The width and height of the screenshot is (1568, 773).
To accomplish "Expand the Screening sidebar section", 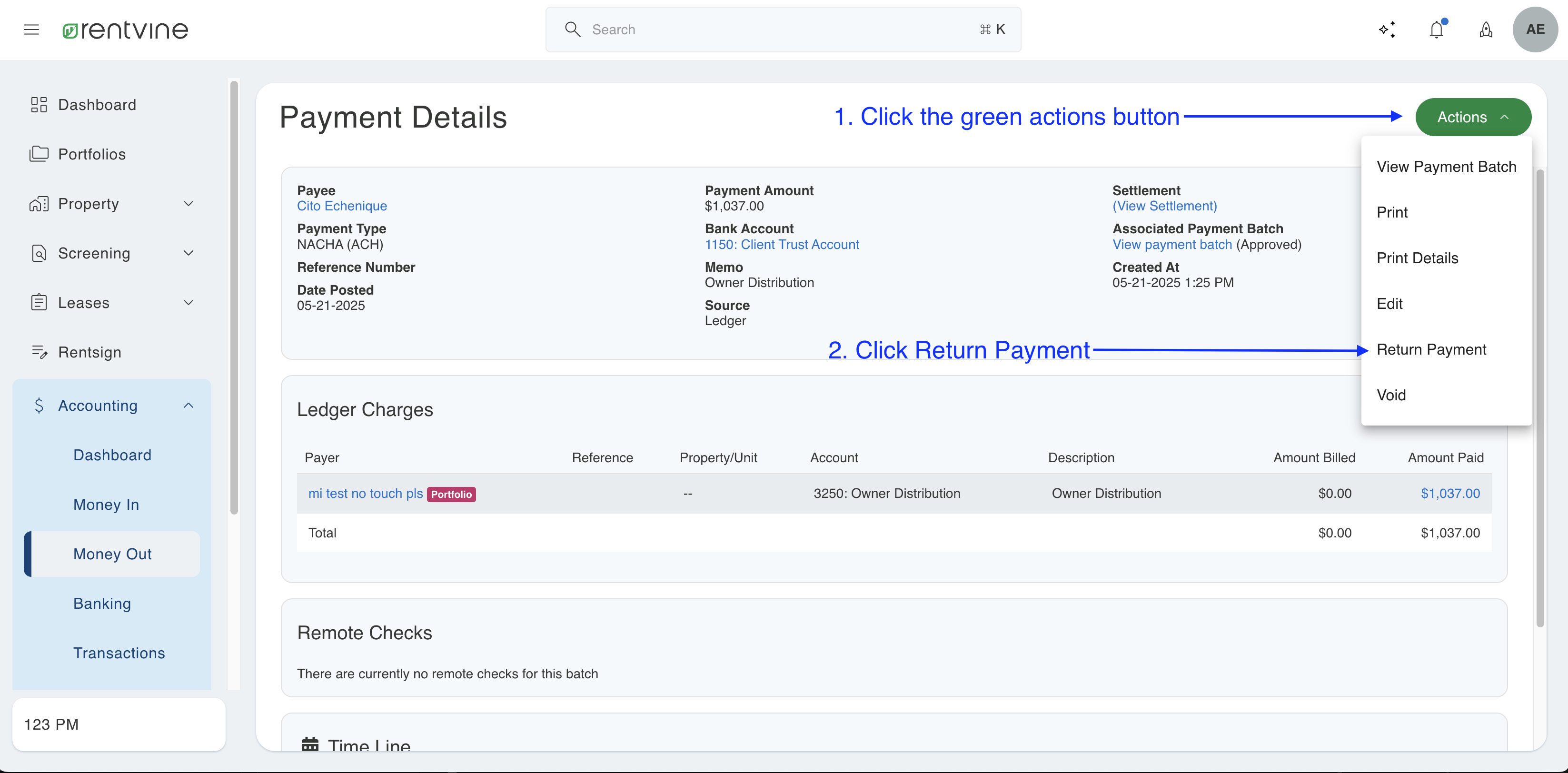I will coord(189,253).
